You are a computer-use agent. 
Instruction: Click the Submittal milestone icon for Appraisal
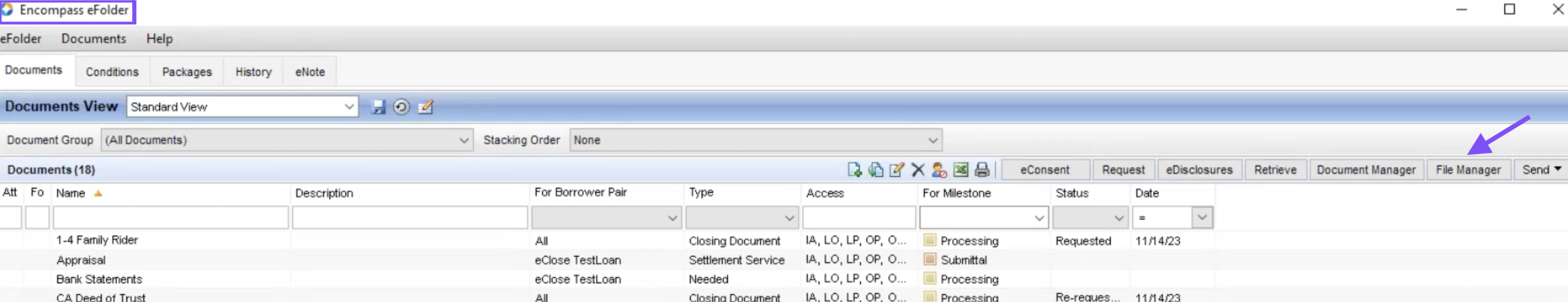click(929, 260)
